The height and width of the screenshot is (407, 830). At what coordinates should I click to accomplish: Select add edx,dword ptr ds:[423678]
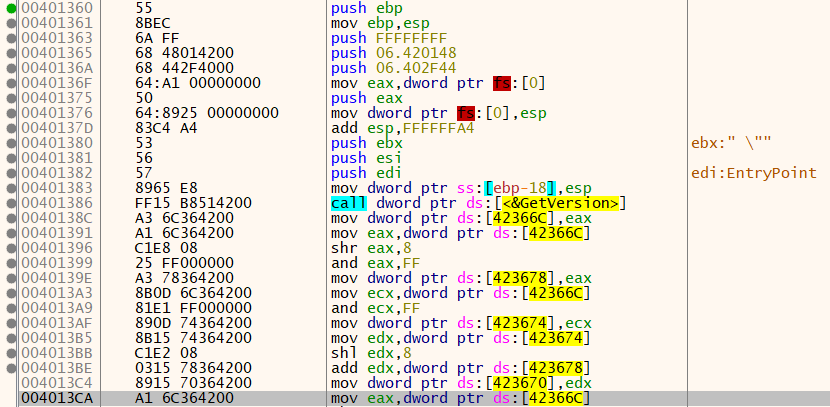tap(461, 368)
